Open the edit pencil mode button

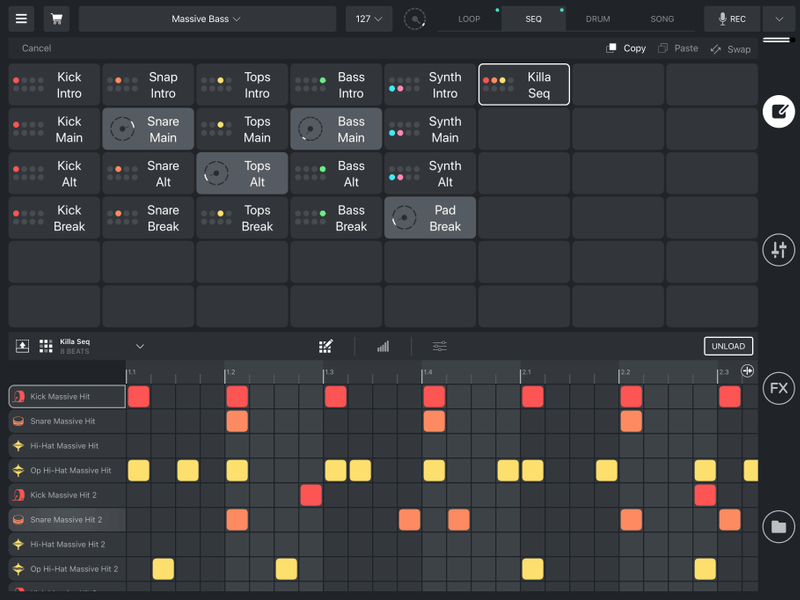779,112
